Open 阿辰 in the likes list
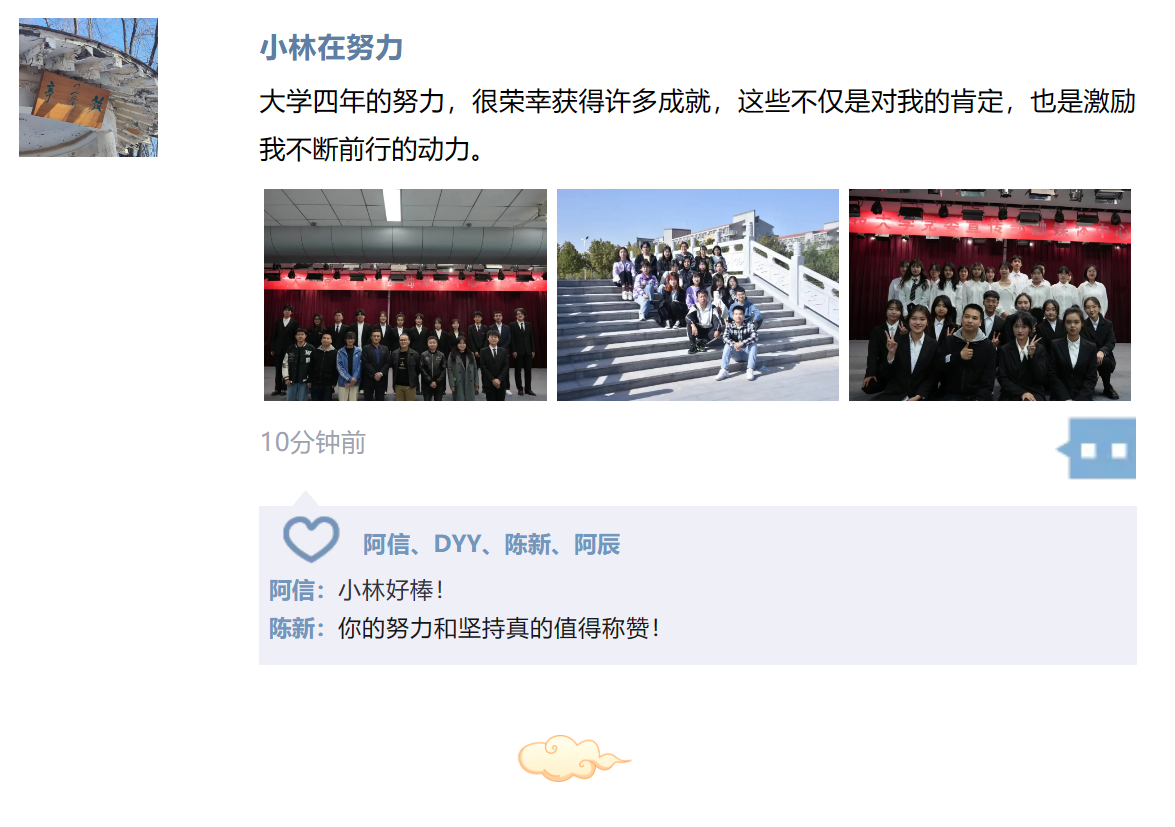Viewport: 1175px width, 827px height. (597, 545)
